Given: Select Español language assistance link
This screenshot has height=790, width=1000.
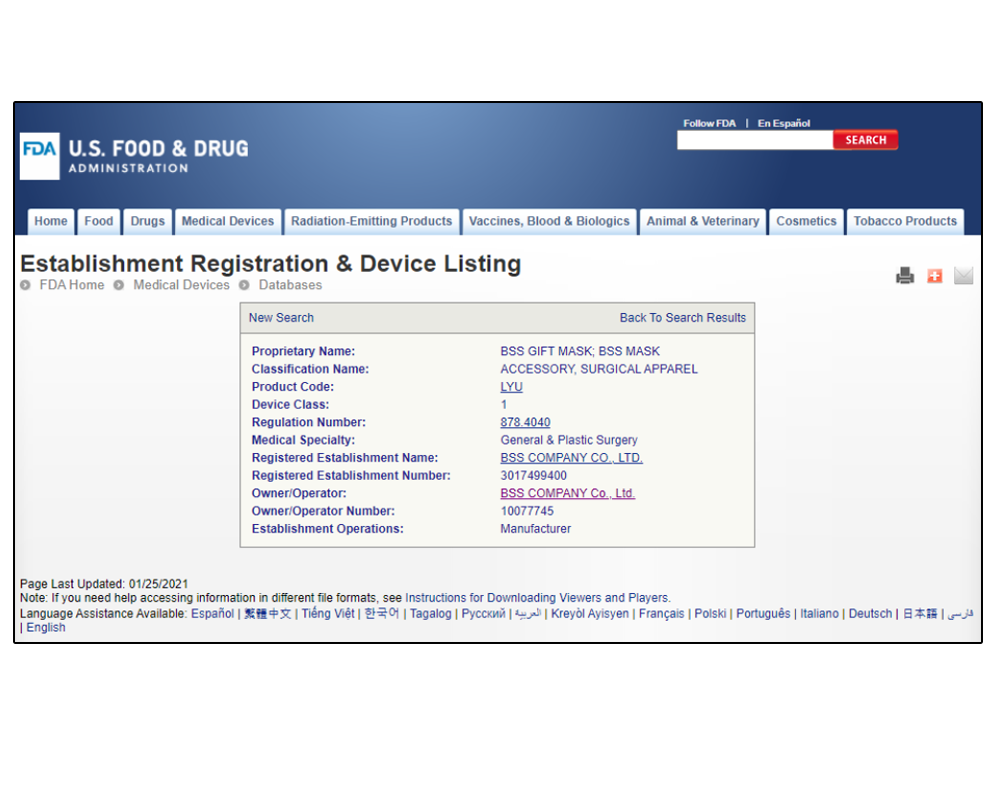Looking at the screenshot, I should [212, 613].
